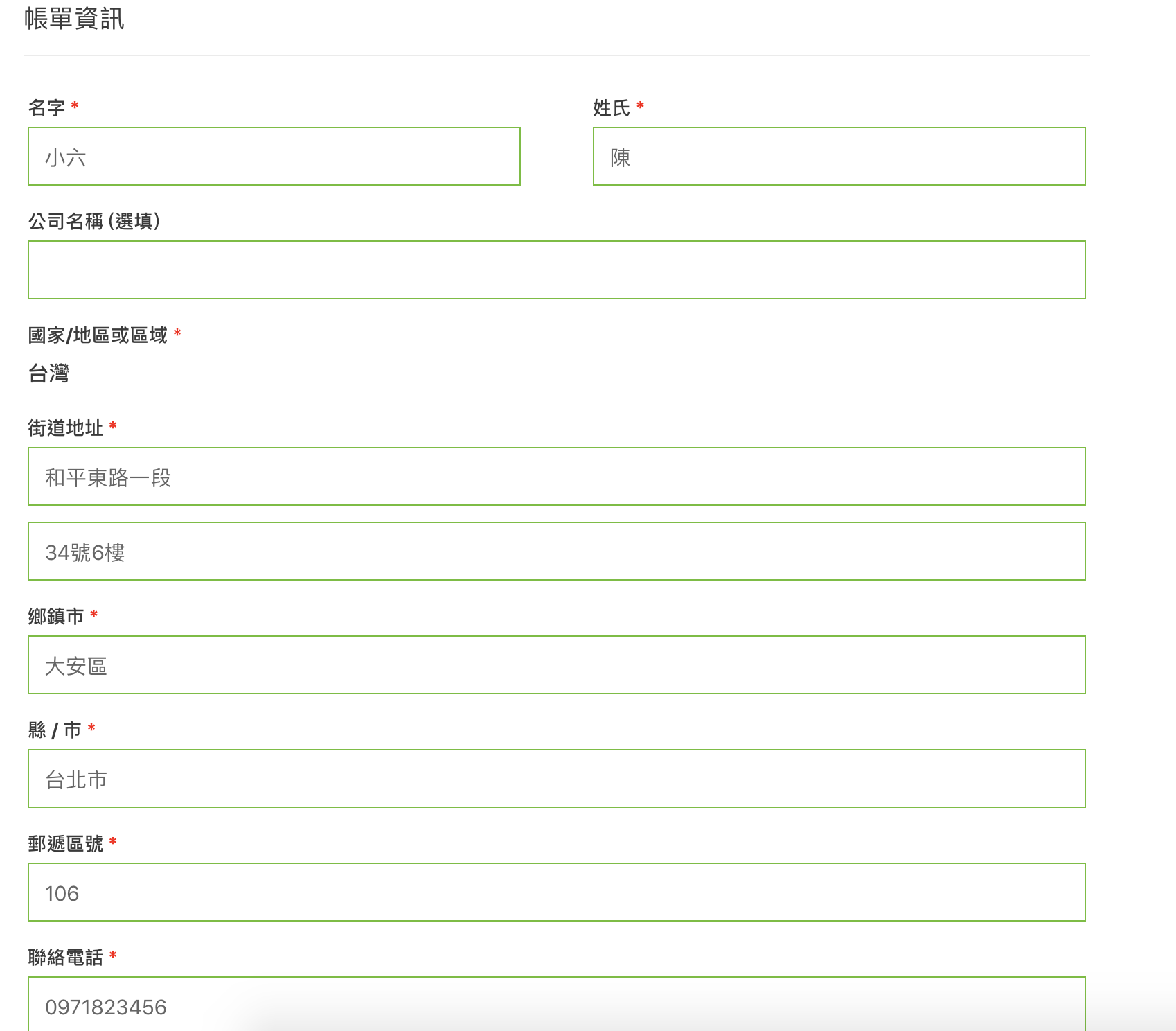Screen dimensions: 1176x1031
Task: Click the street address field 和平東路一段
Action: [556, 477]
